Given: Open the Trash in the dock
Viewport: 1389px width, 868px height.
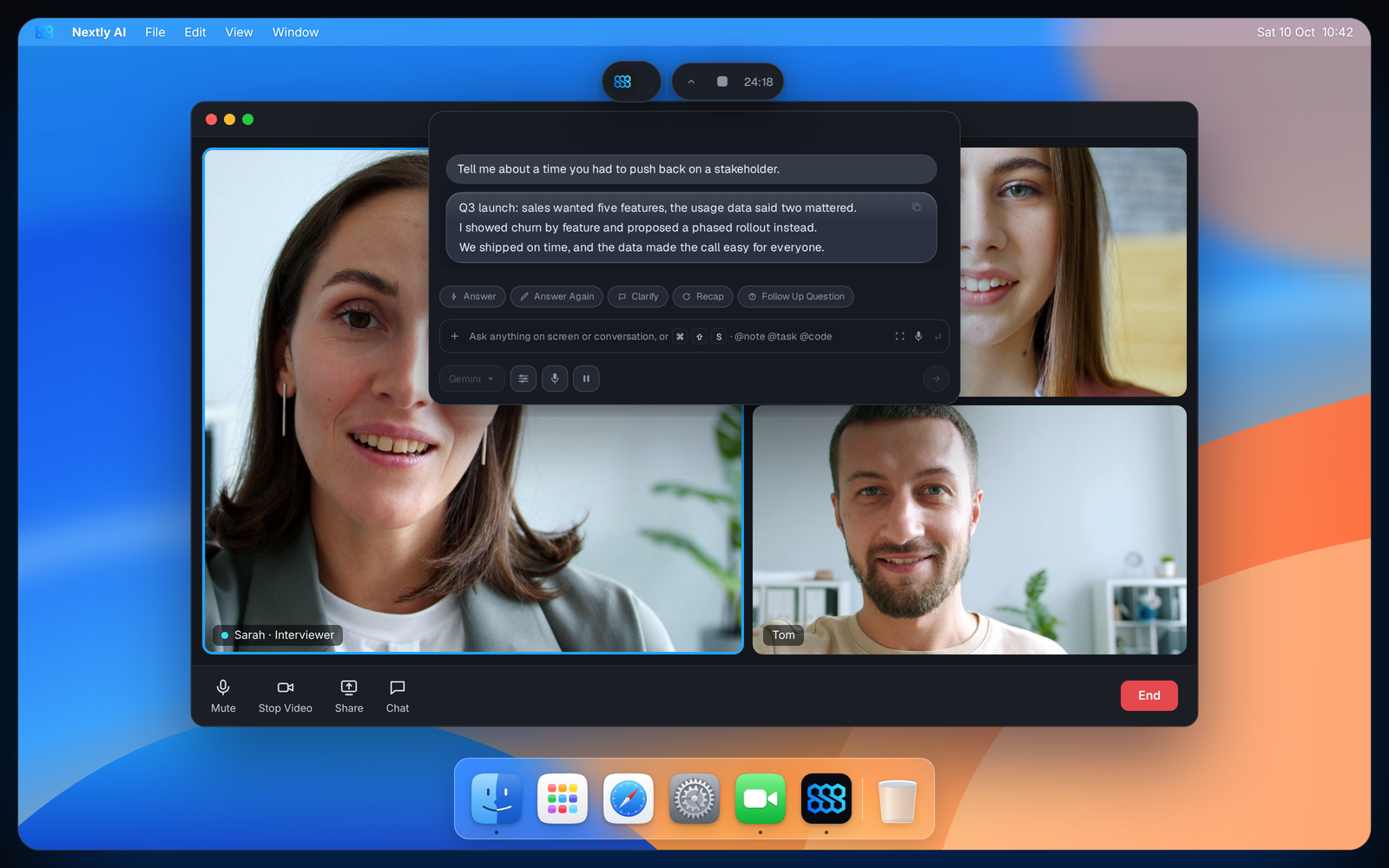Looking at the screenshot, I should coord(898,799).
